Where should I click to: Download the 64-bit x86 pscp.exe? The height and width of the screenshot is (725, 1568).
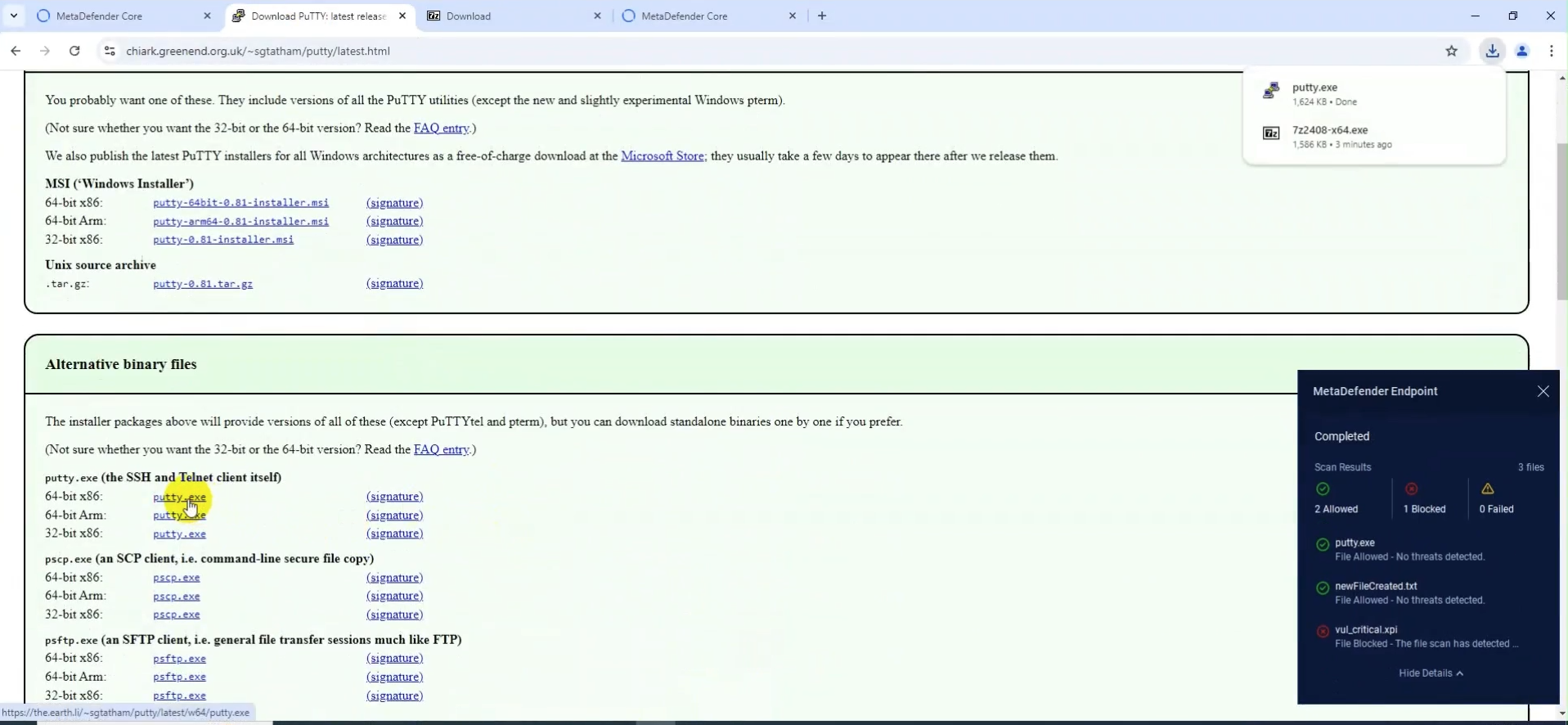(177, 578)
